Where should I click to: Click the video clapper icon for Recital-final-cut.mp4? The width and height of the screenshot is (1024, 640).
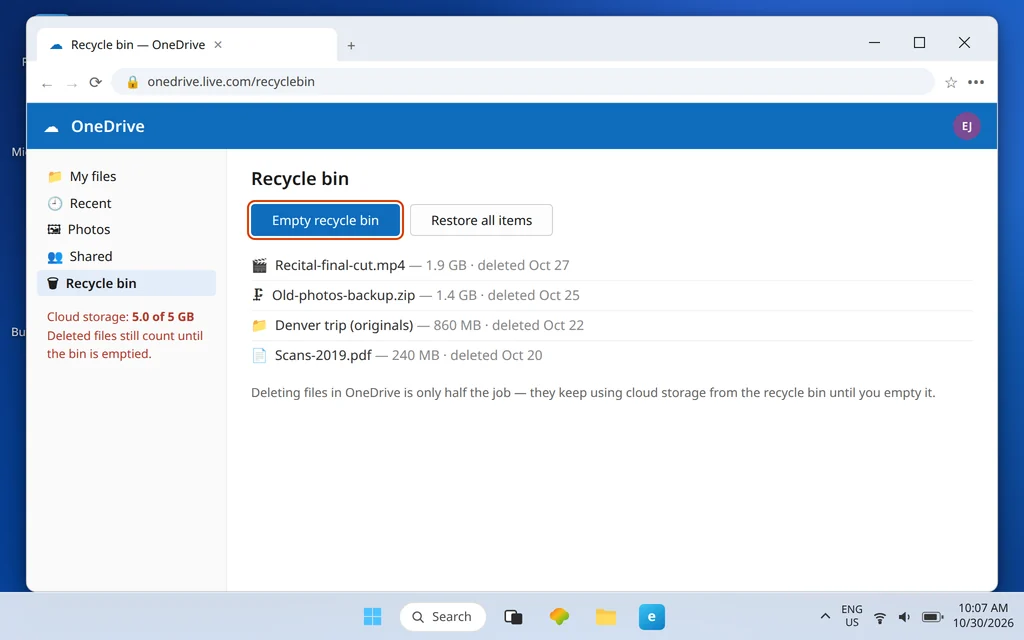[x=259, y=265]
